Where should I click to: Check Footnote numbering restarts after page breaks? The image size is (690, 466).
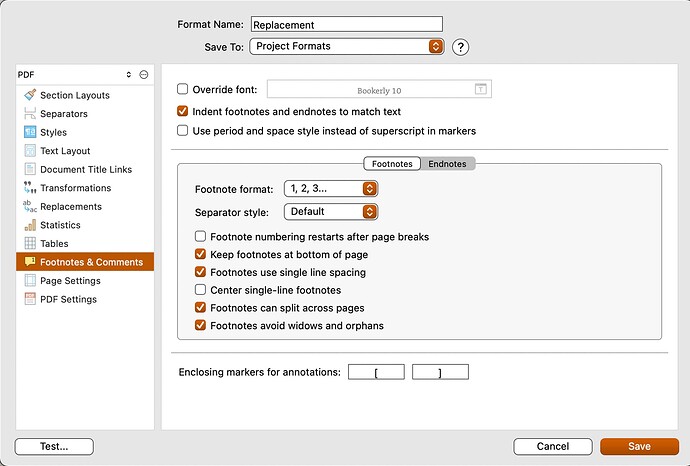200,237
